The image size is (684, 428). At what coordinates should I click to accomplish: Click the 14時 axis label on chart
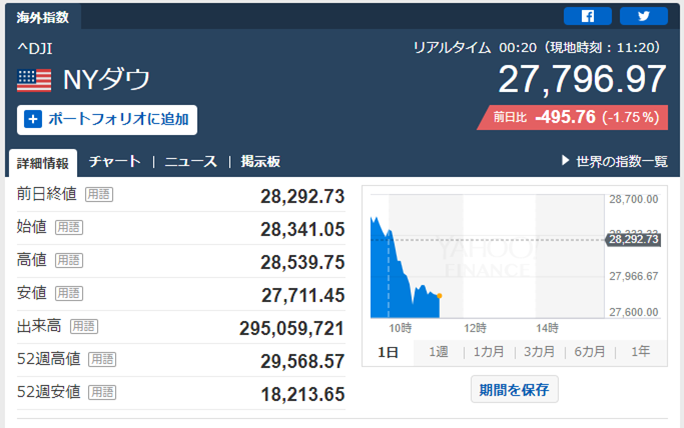pos(547,328)
